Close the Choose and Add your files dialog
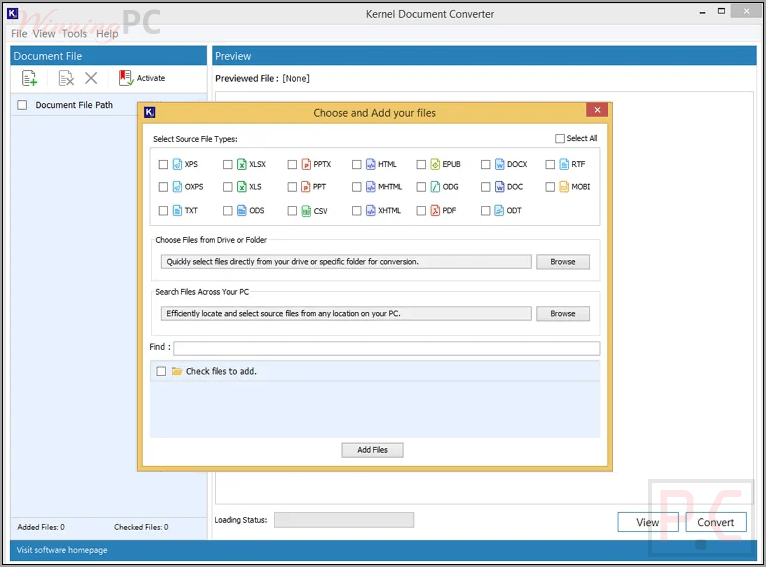Image resolution: width=766 pixels, height=567 pixels. coord(597,110)
